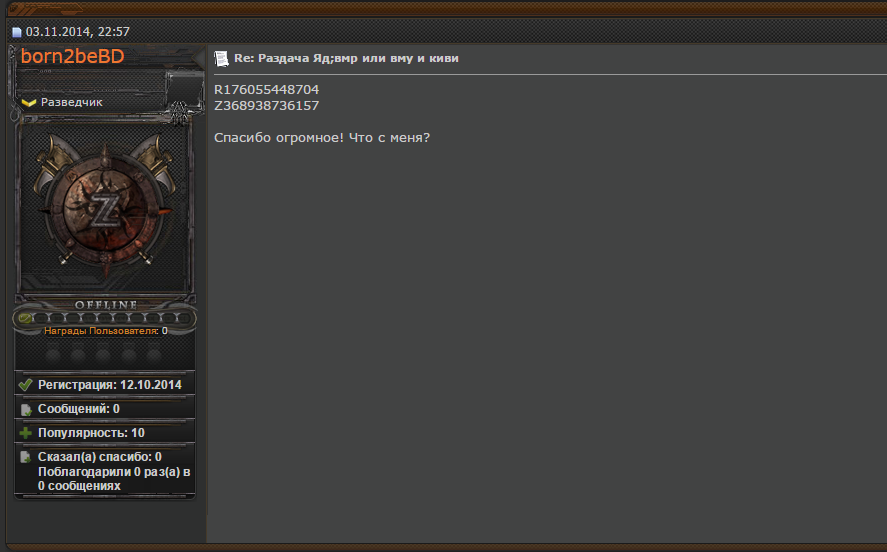Click the Сказал(а) спасибо: 0 text
The image size is (887, 552).
pos(100,457)
